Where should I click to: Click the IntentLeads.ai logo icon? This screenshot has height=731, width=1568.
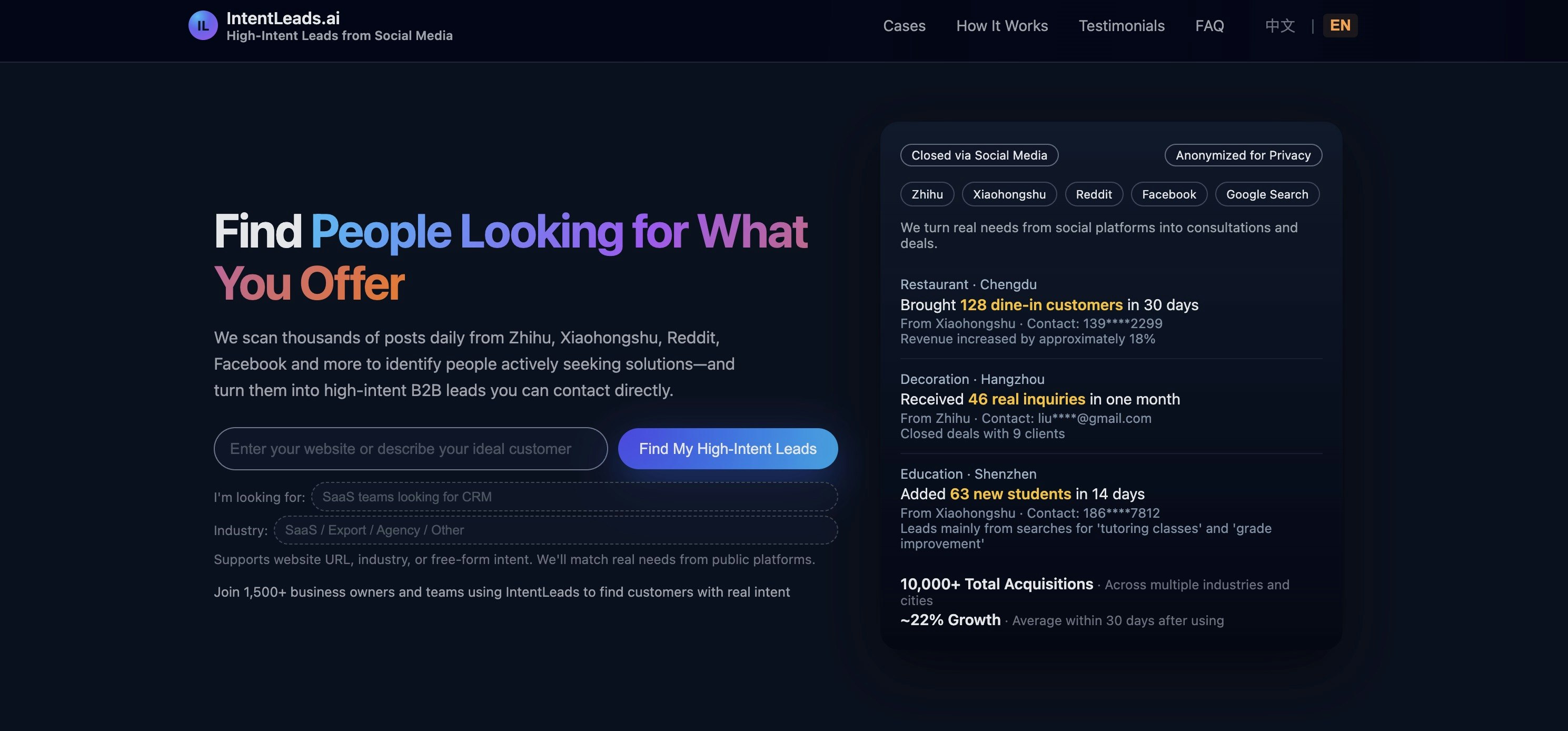[x=203, y=25]
